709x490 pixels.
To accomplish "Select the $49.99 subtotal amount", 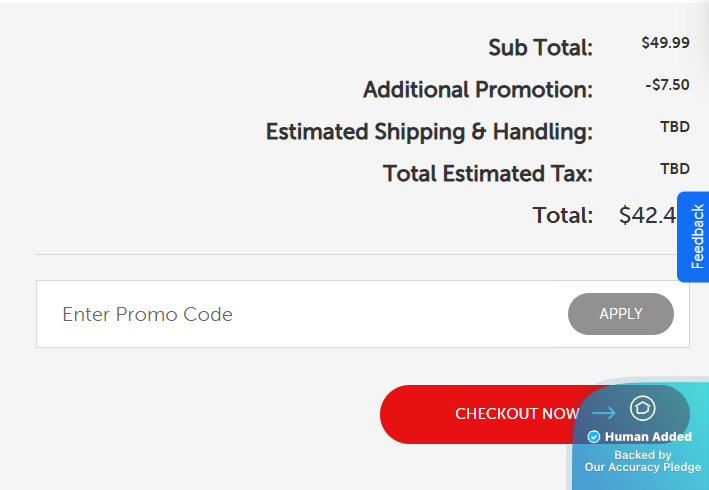I will pos(665,43).
